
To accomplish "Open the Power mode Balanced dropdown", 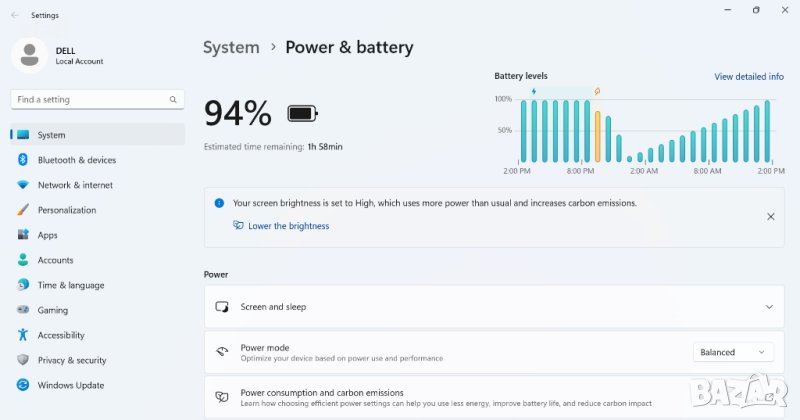I will coord(733,352).
